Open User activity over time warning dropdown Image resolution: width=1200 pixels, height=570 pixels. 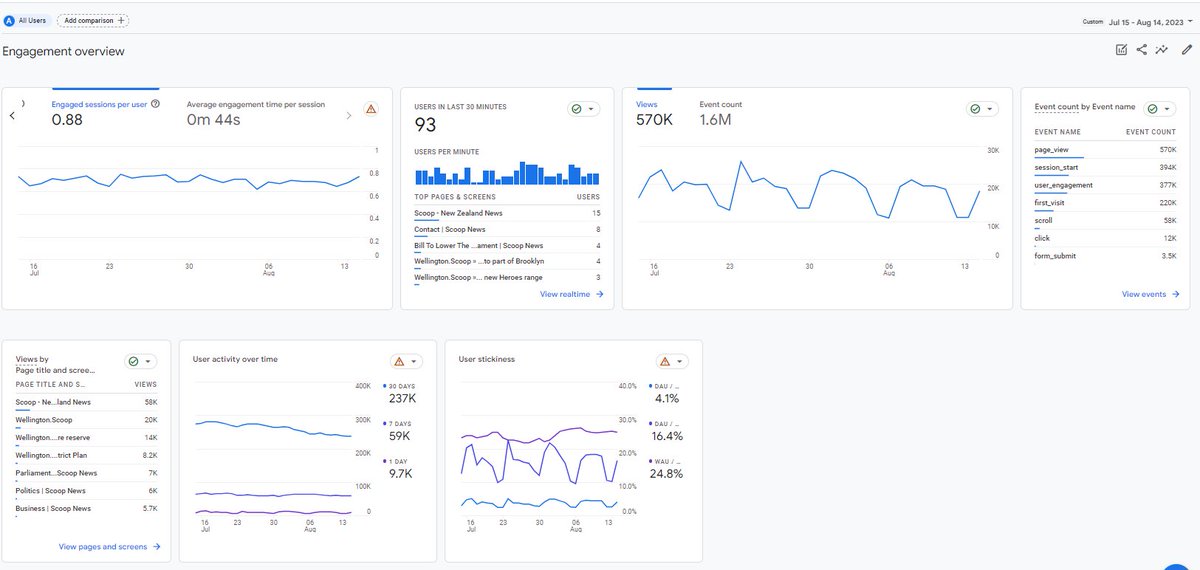pyautogui.click(x=406, y=362)
